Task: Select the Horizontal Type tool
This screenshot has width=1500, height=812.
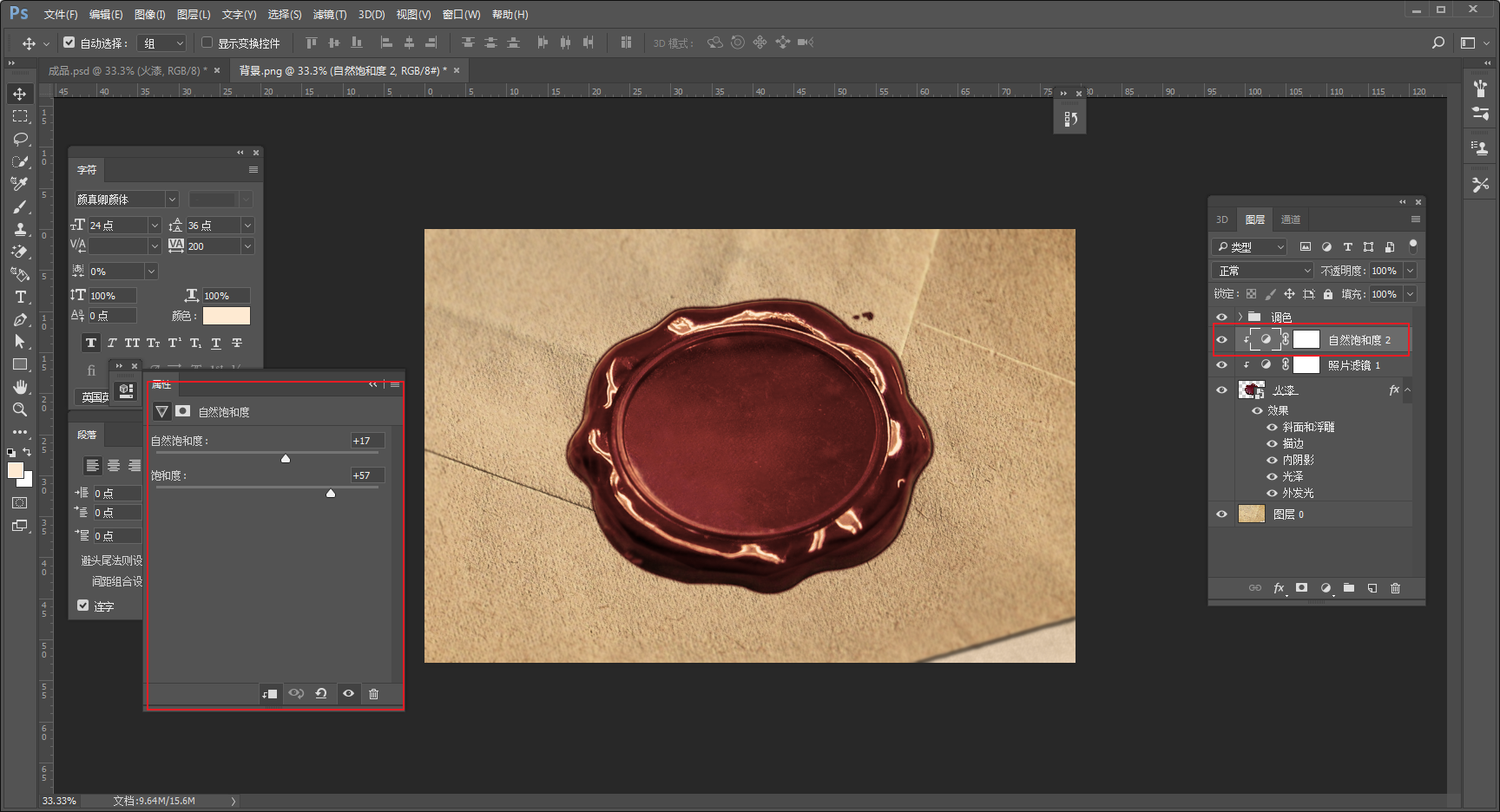Action: tap(20, 298)
